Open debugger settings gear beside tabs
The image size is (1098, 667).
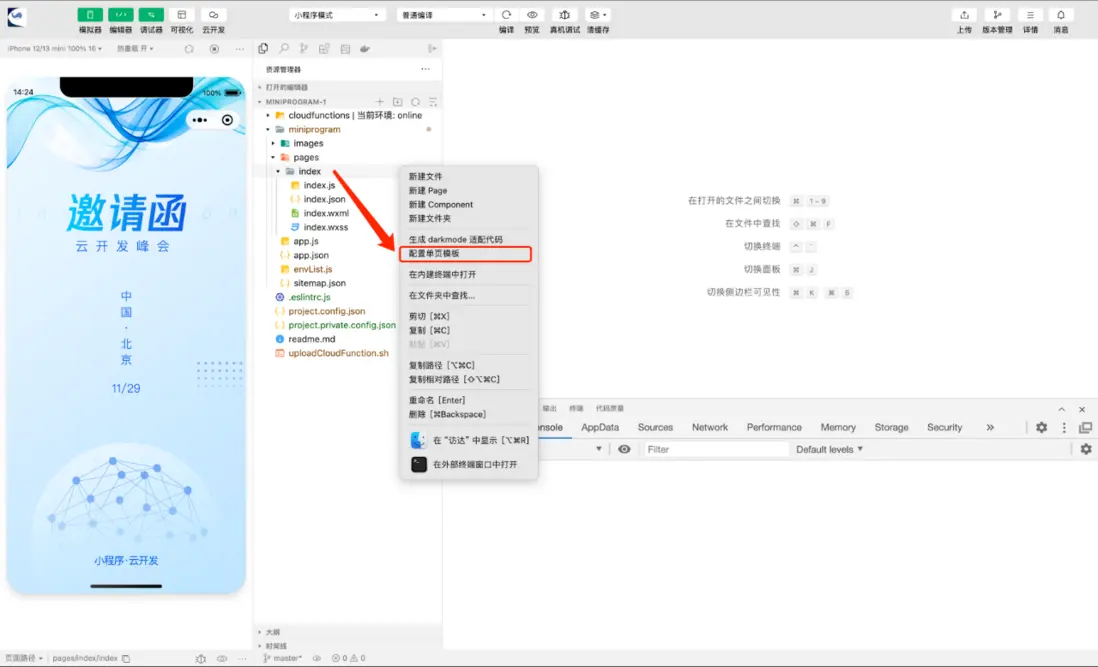click(1041, 427)
